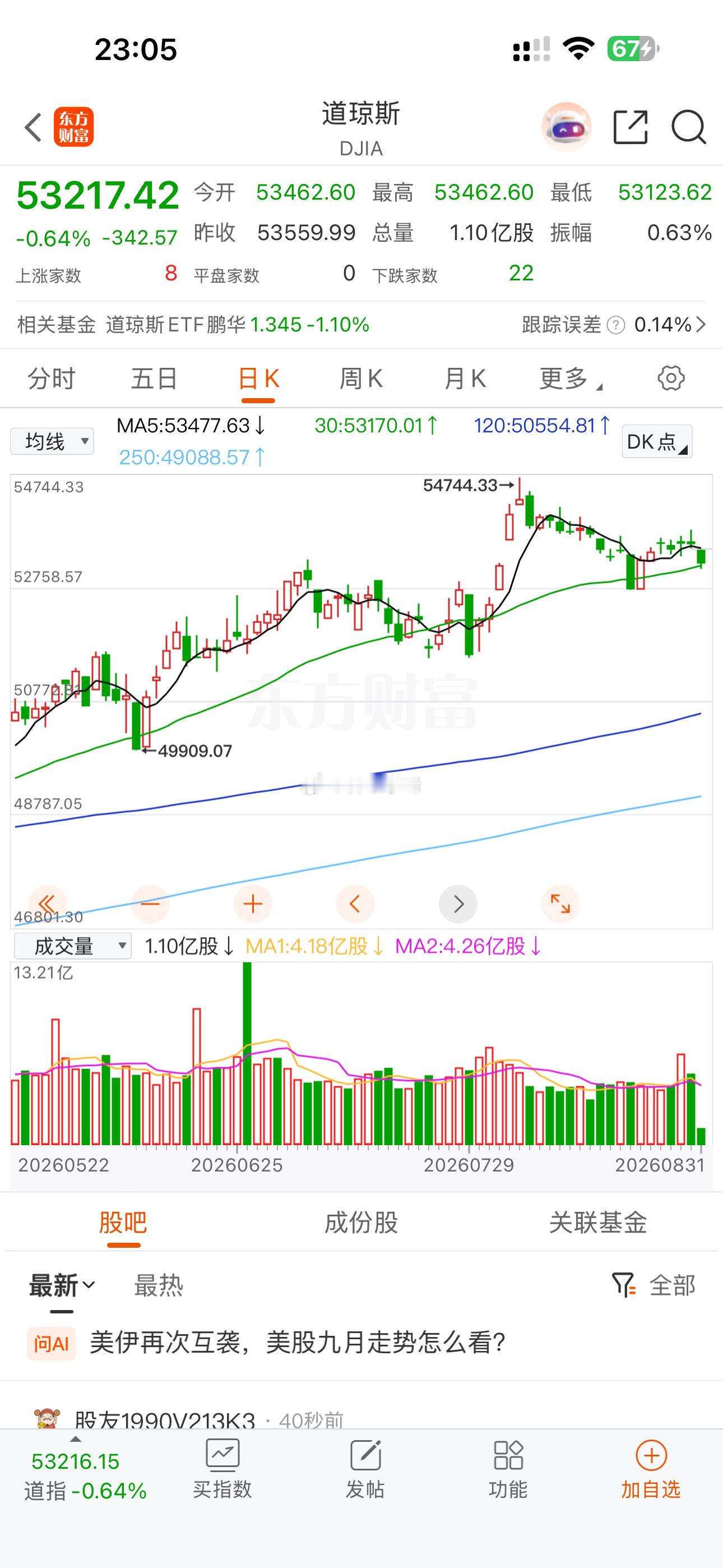The image size is (723, 1568).
Task: Tap the 道指 -0.64% ticker text
Action: click(x=85, y=1491)
